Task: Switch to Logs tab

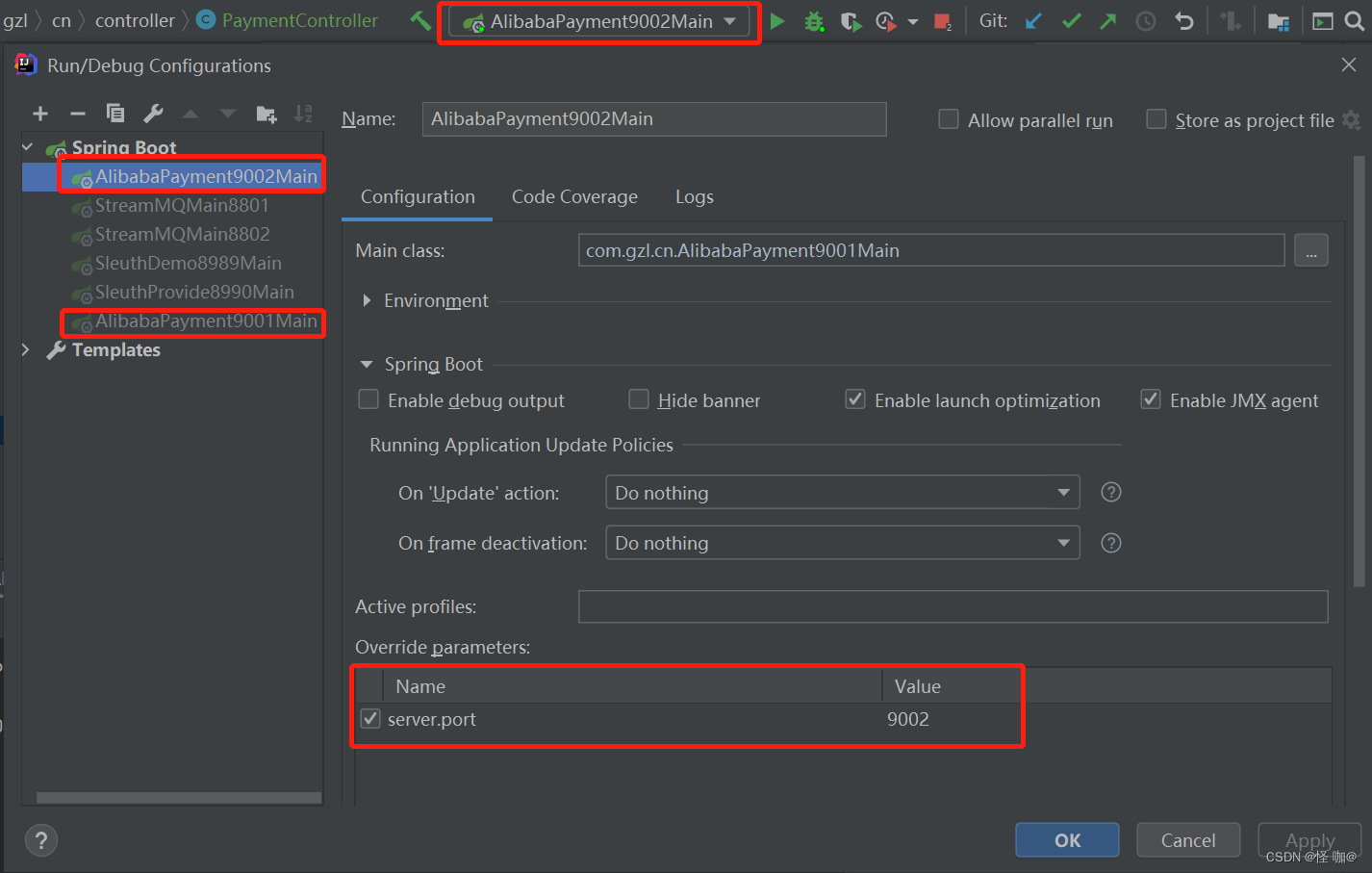Action: point(695,196)
